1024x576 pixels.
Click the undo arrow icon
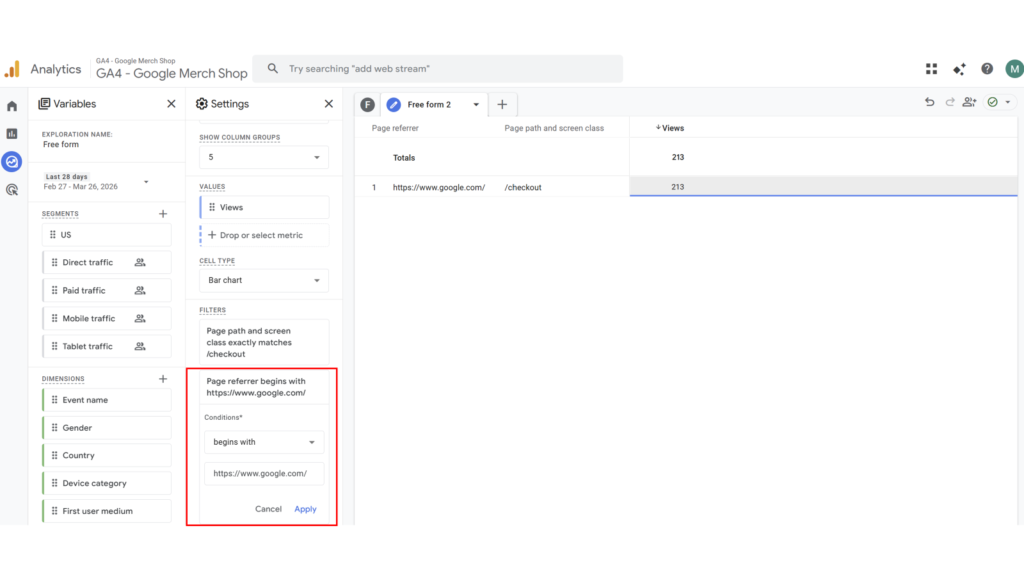930,103
